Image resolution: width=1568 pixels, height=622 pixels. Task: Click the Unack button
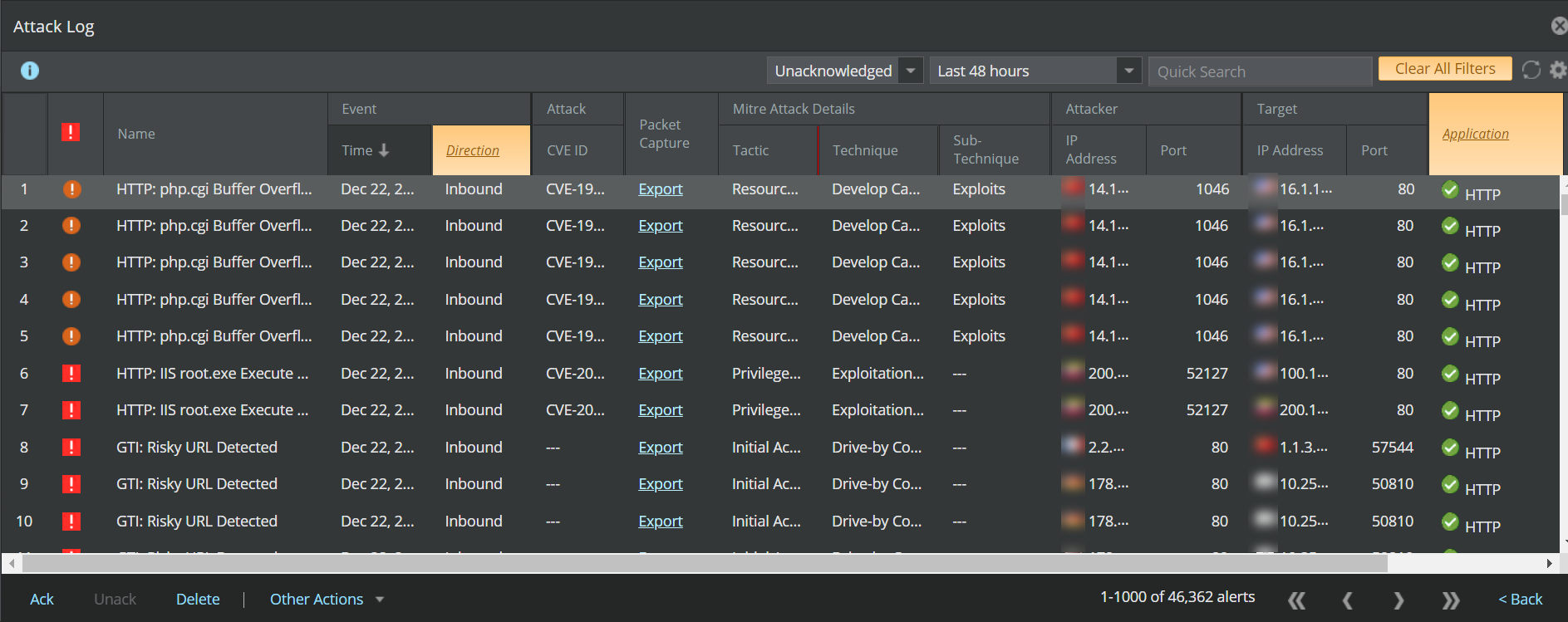pyautogui.click(x=115, y=600)
